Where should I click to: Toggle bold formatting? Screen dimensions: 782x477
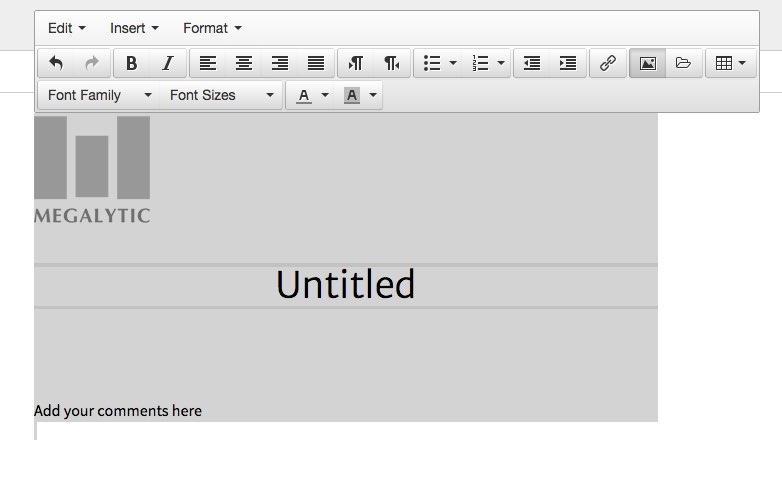[131, 63]
